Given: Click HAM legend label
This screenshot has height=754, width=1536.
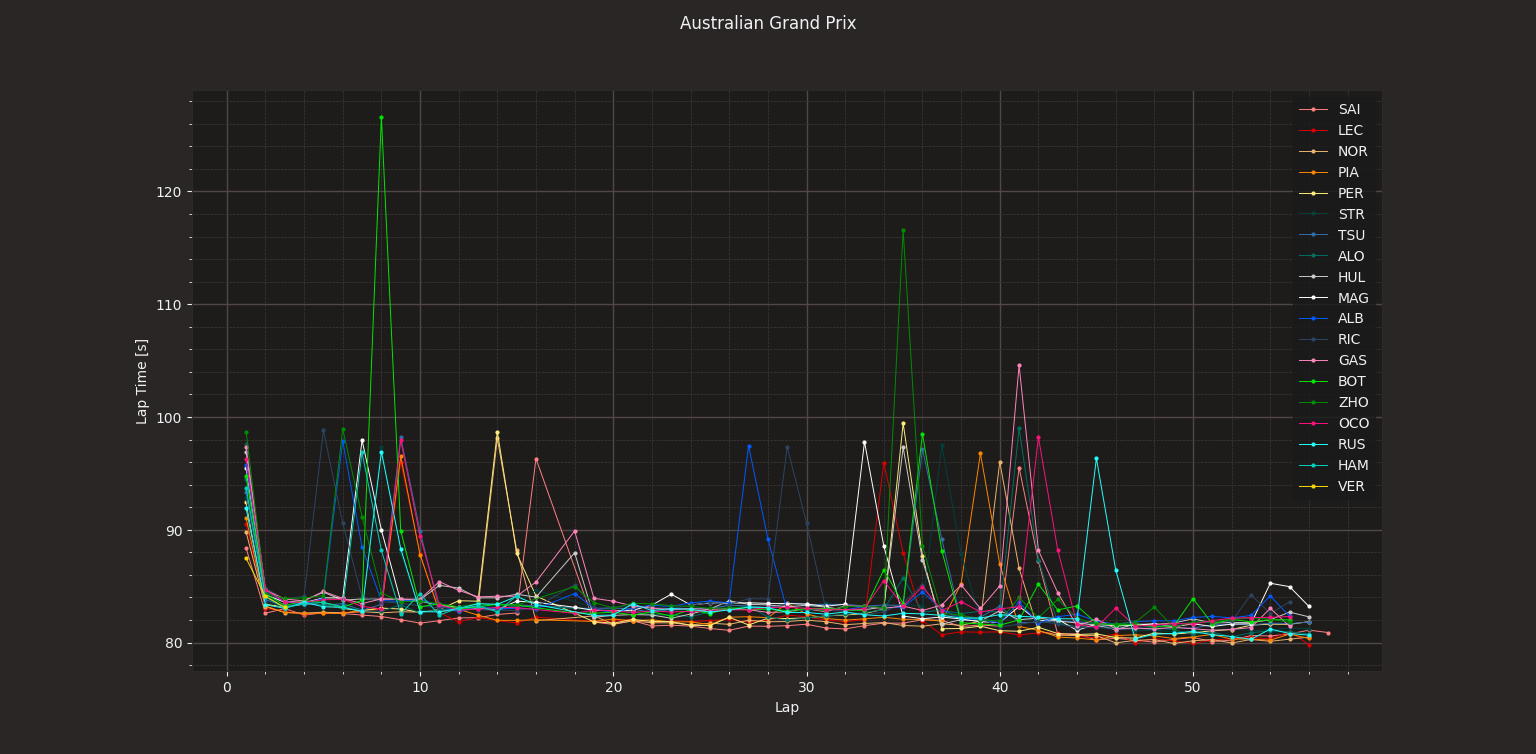Looking at the screenshot, I should pos(1353,466).
